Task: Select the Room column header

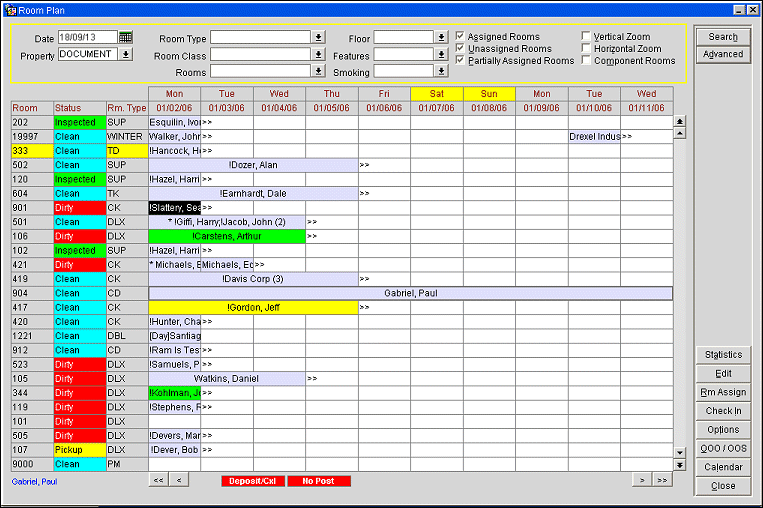Action: point(25,107)
